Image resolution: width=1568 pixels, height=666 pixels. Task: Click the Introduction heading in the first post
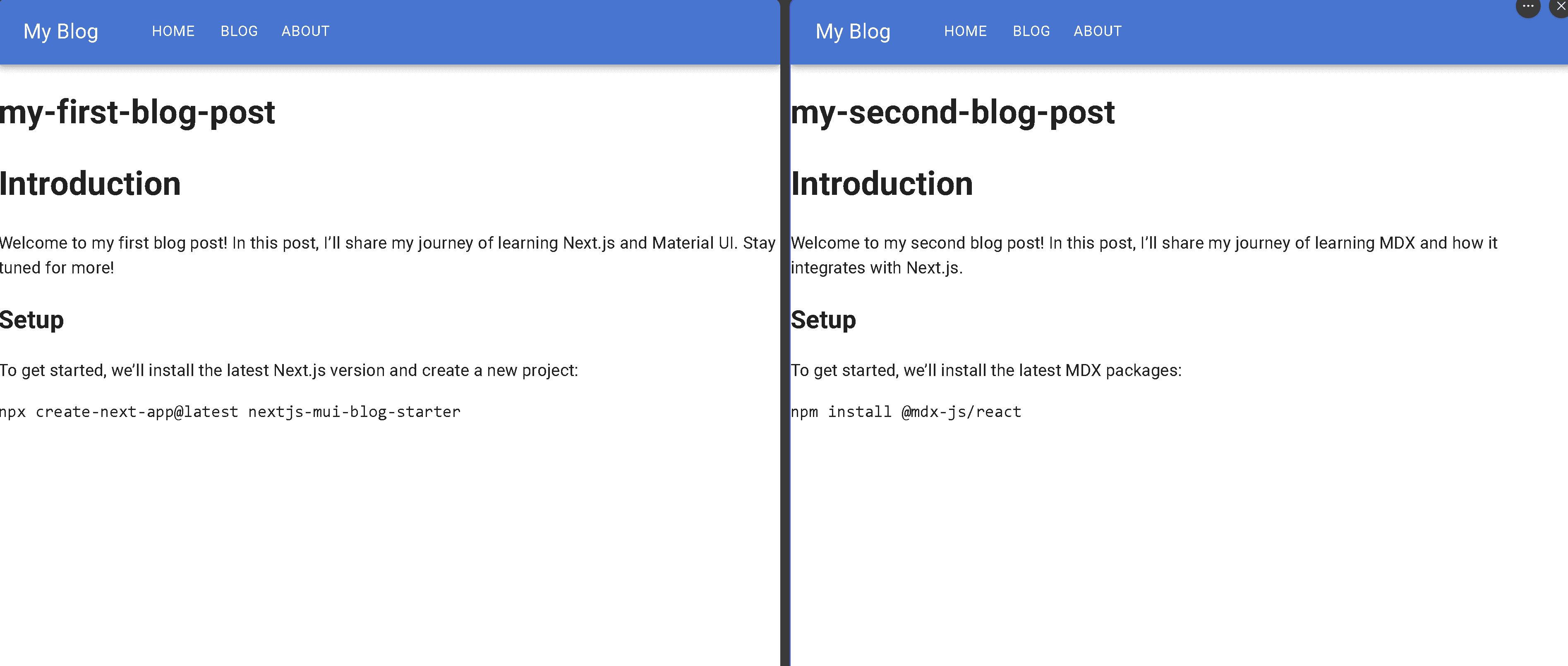(x=90, y=184)
